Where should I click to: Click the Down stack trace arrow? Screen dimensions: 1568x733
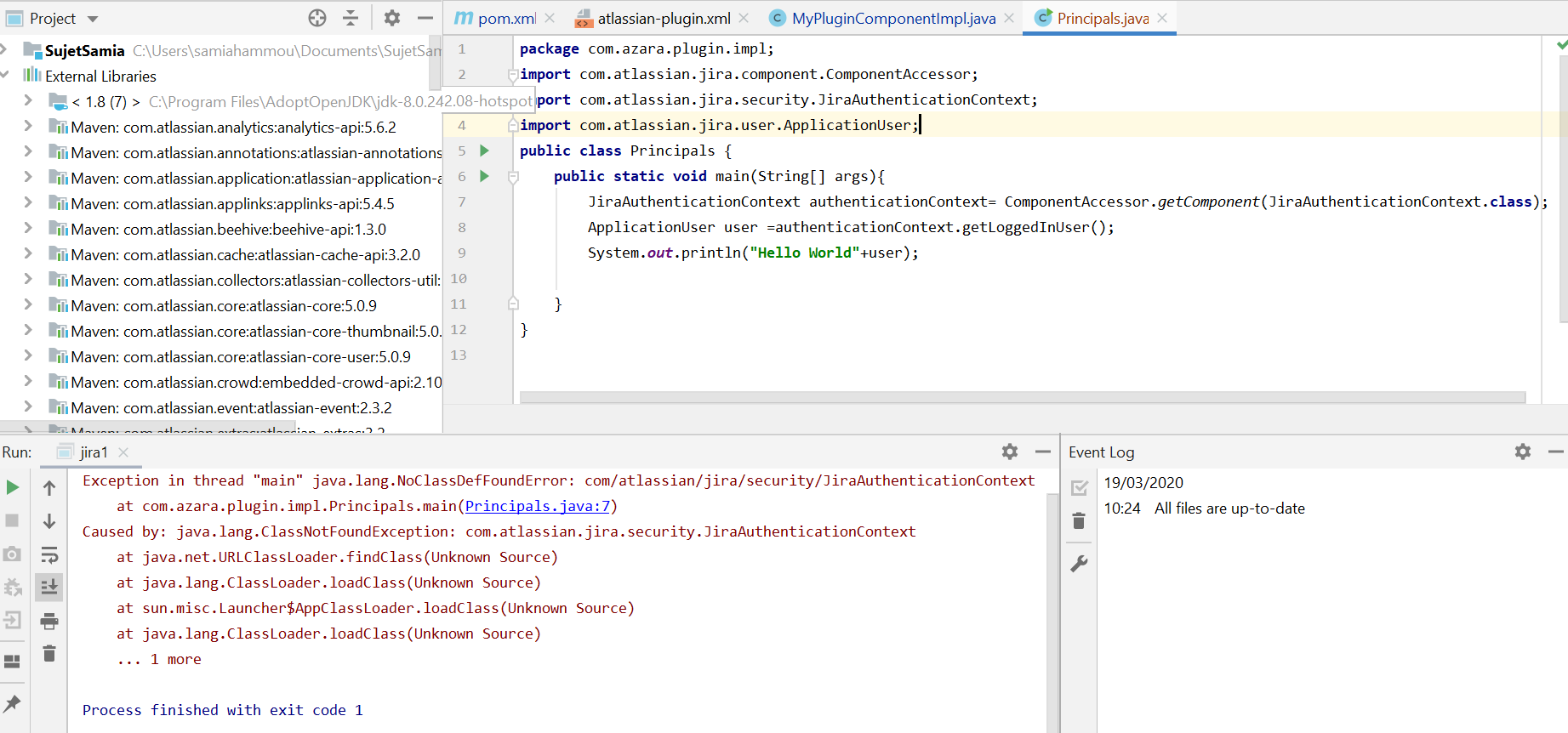(49, 520)
